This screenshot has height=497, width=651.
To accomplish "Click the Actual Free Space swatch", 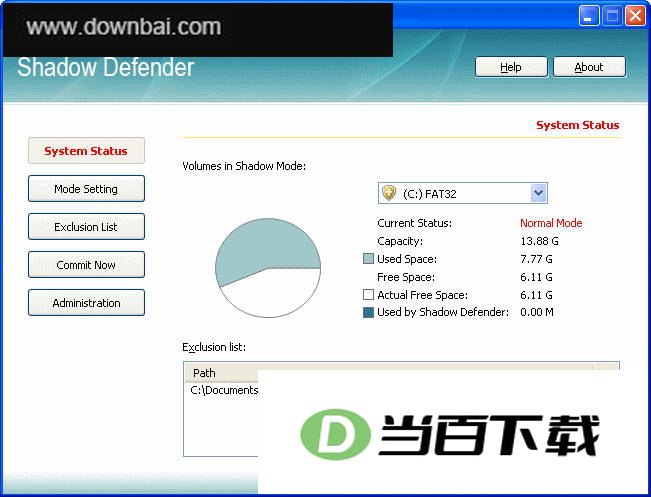I will point(368,295).
